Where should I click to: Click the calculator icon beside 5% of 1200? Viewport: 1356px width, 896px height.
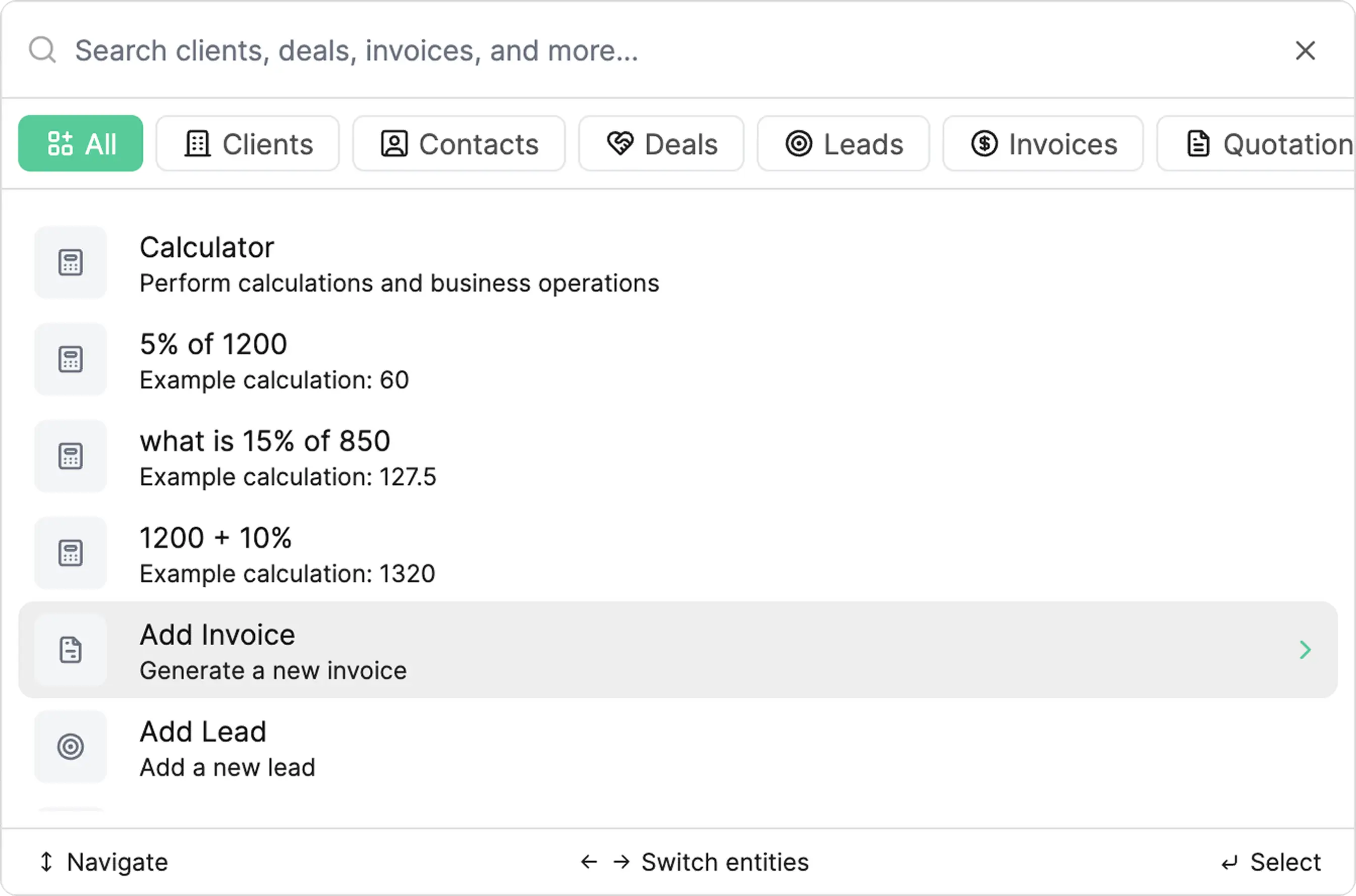click(70, 359)
